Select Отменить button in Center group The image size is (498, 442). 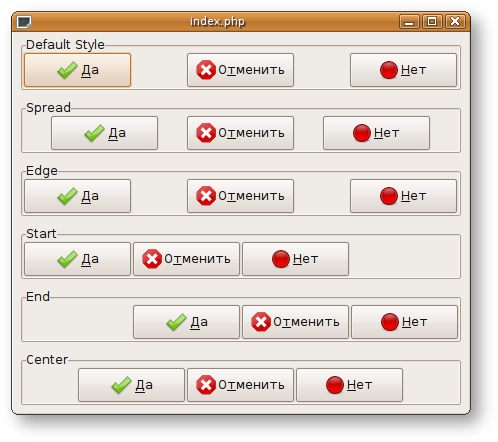[x=240, y=385]
